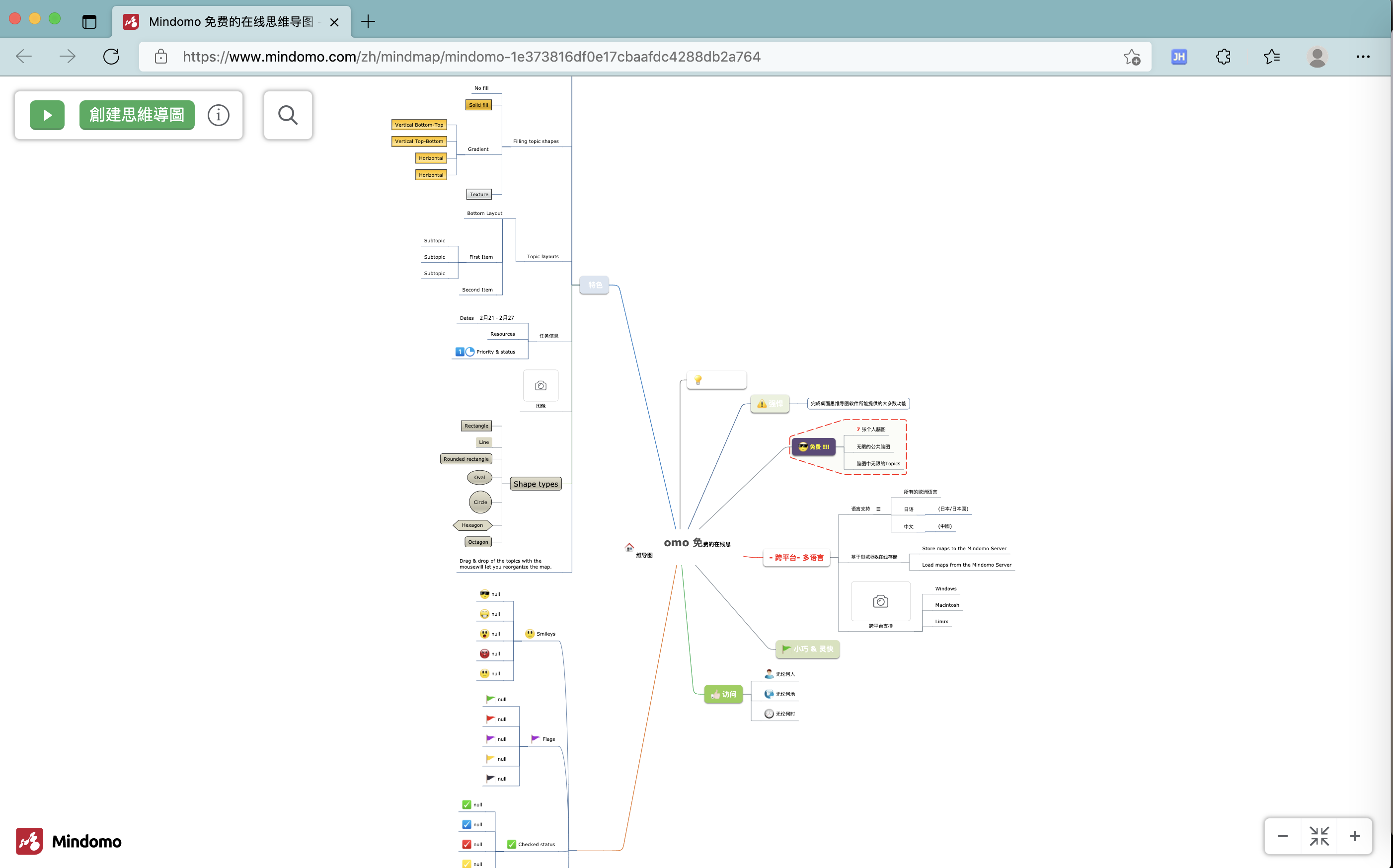Open the map info icon

218,115
